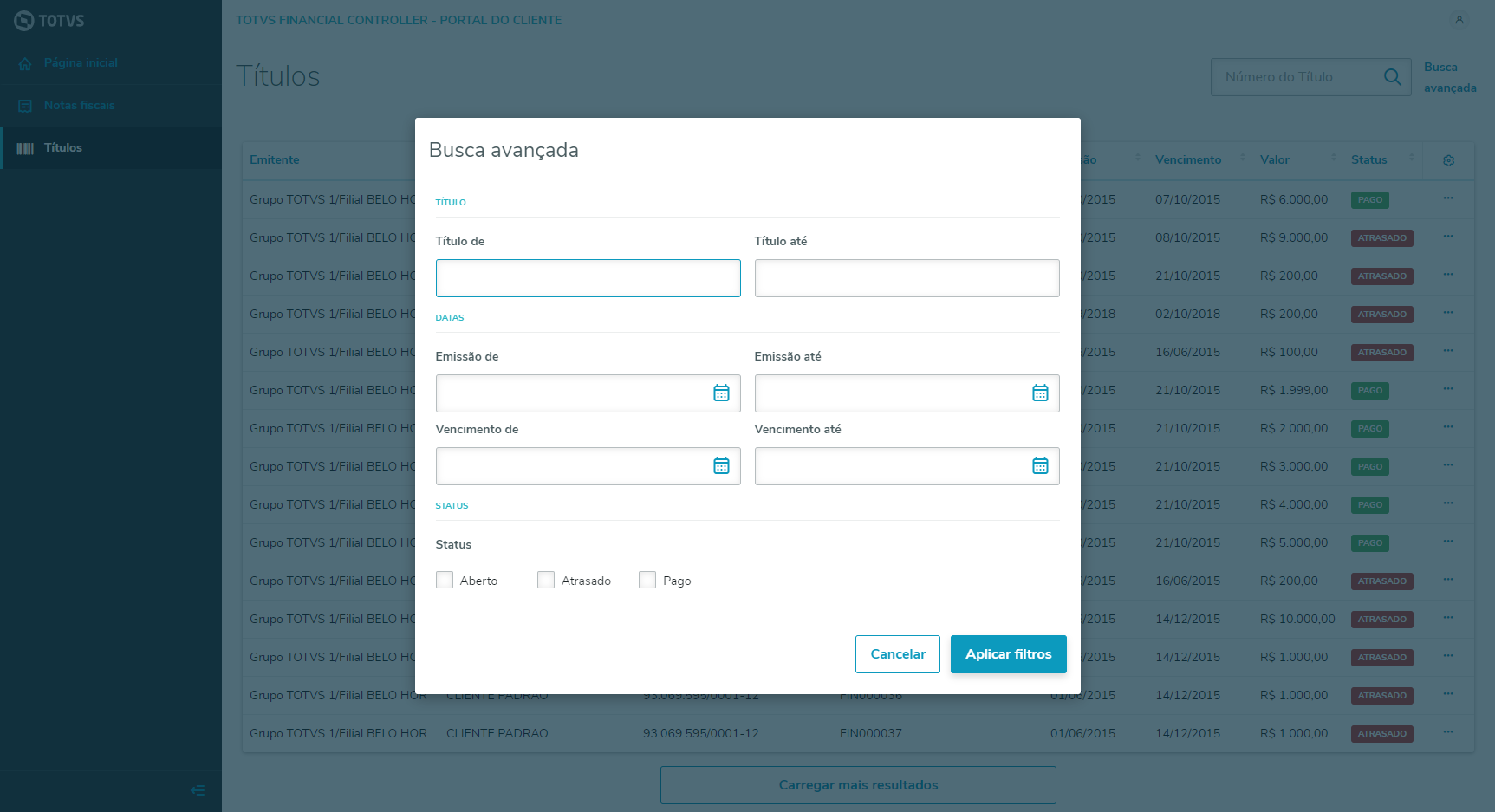The image size is (1495, 812).
Task: Go to Página inicial menu item
Action: point(111,63)
